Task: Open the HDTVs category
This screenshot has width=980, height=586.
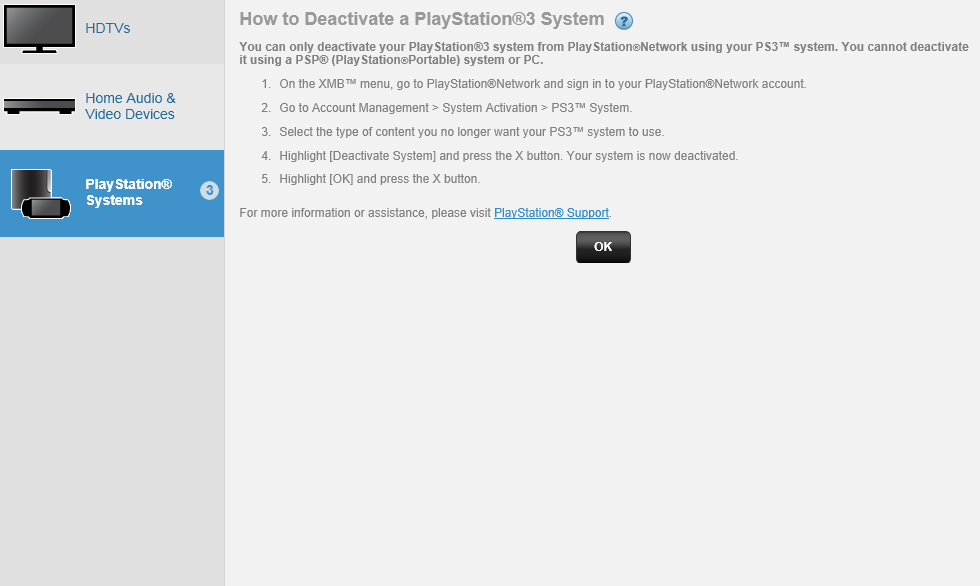Action: pyautogui.click(x=108, y=28)
